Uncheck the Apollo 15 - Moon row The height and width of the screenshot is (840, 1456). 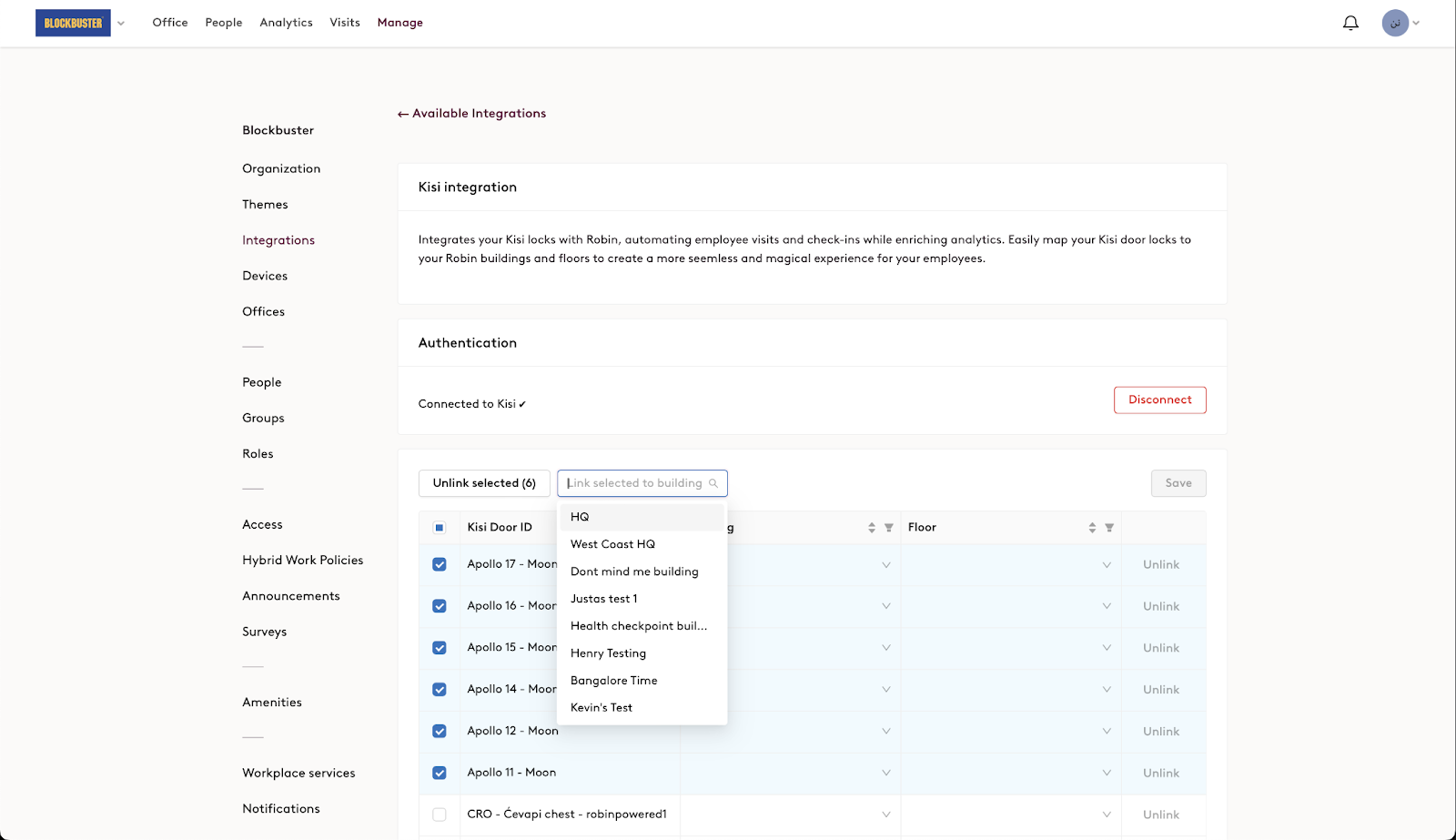point(440,648)
